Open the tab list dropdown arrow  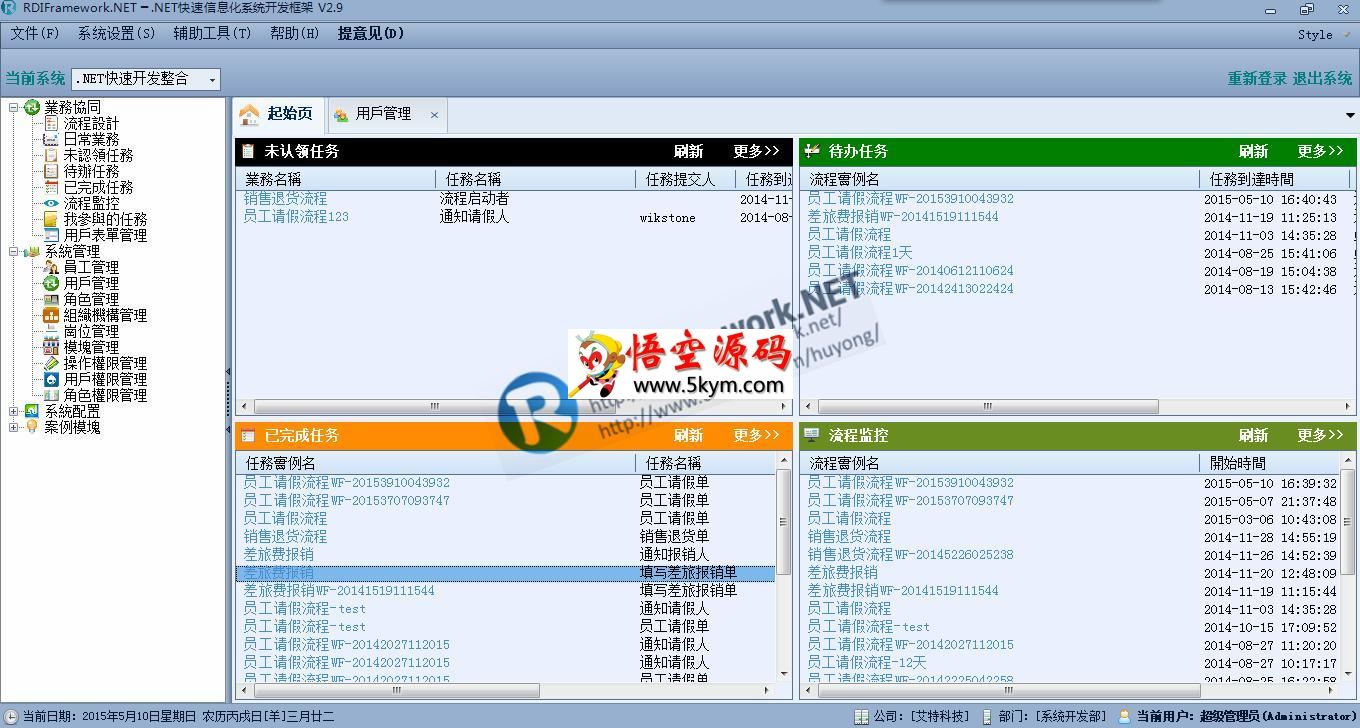1350,115
